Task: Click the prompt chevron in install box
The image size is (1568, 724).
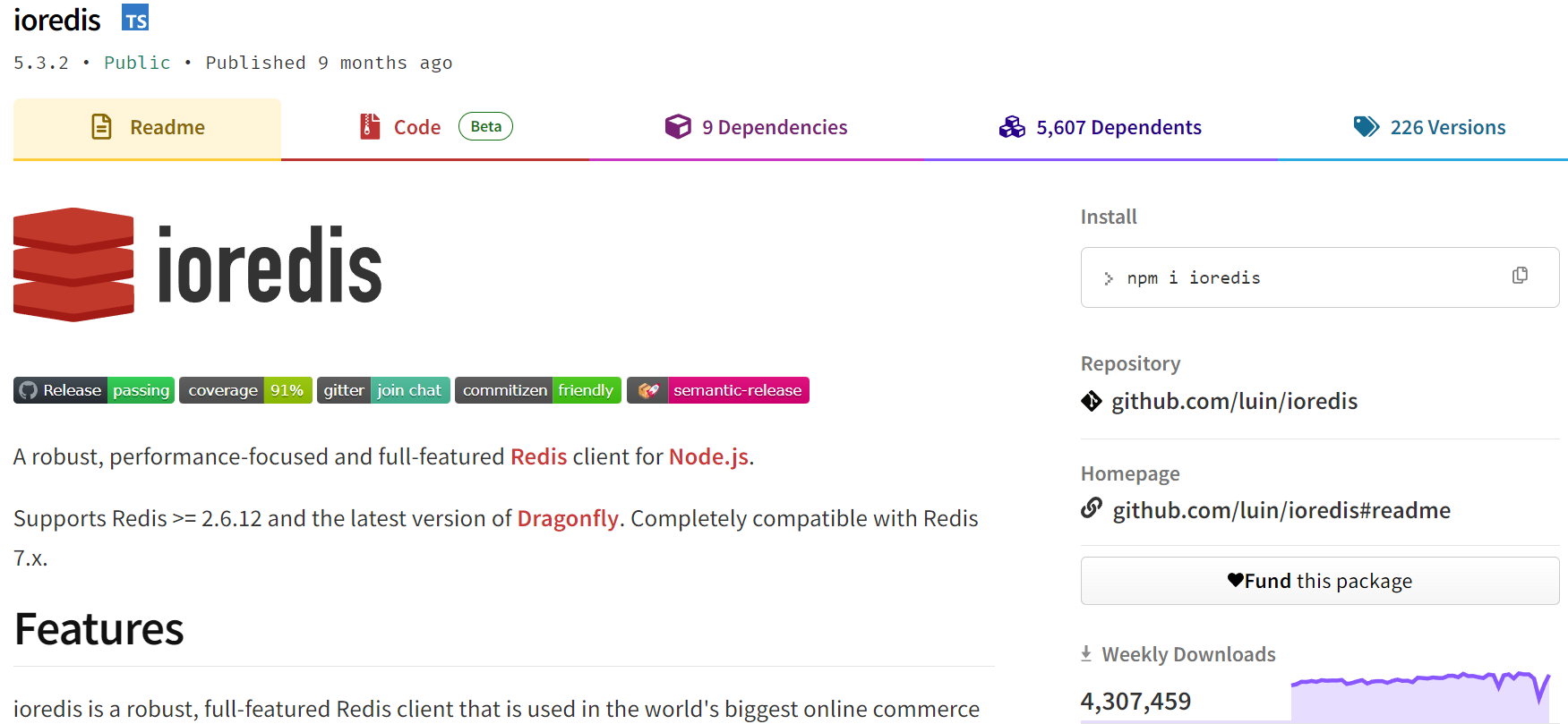Action: pos(1109,278)
